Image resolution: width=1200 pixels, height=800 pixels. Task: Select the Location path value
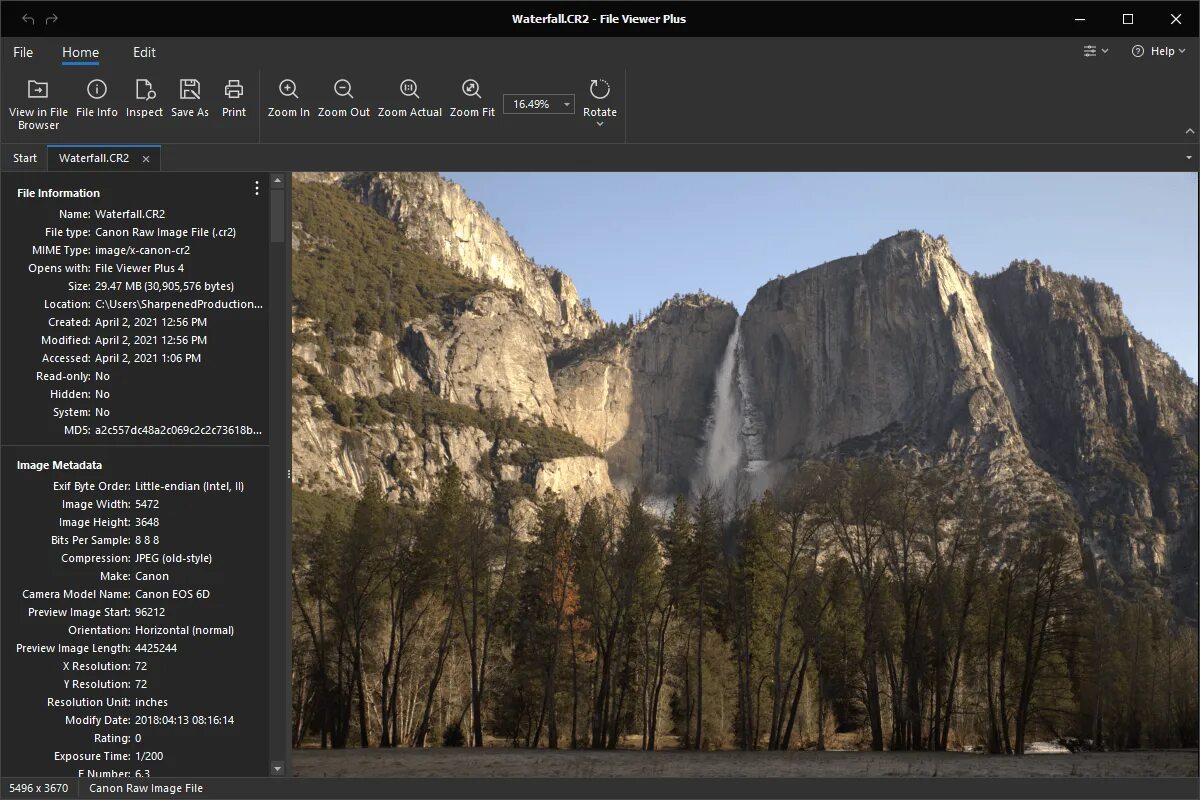[179, 304]
